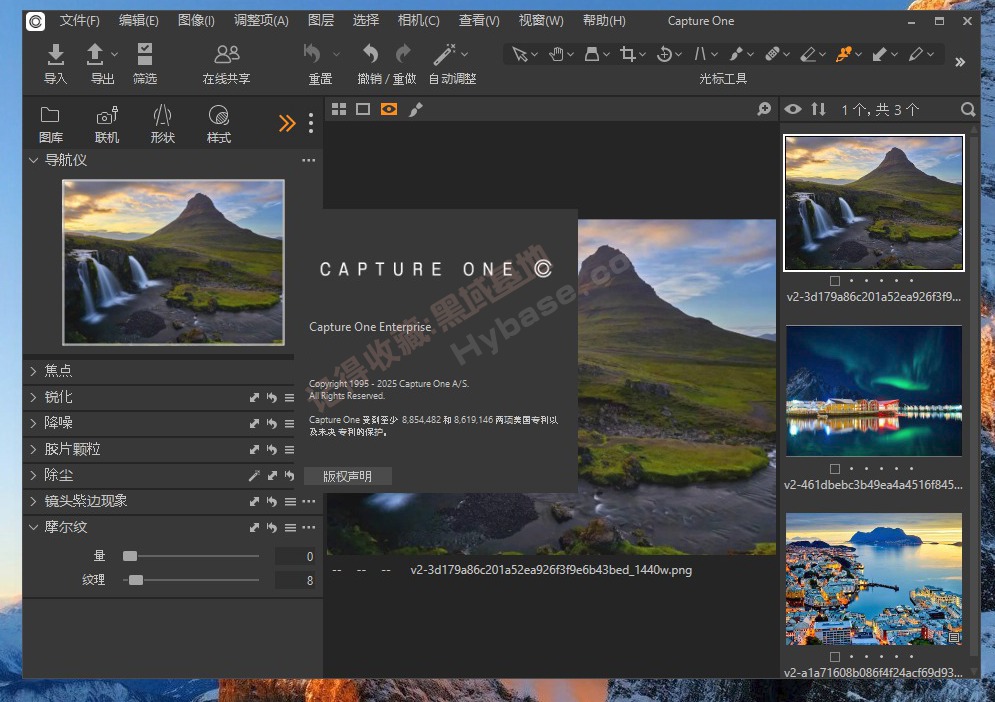Open the Image (图像) menu
Image resolution: width=995 pixels, height=702 pixels.
tap(196, 21)
